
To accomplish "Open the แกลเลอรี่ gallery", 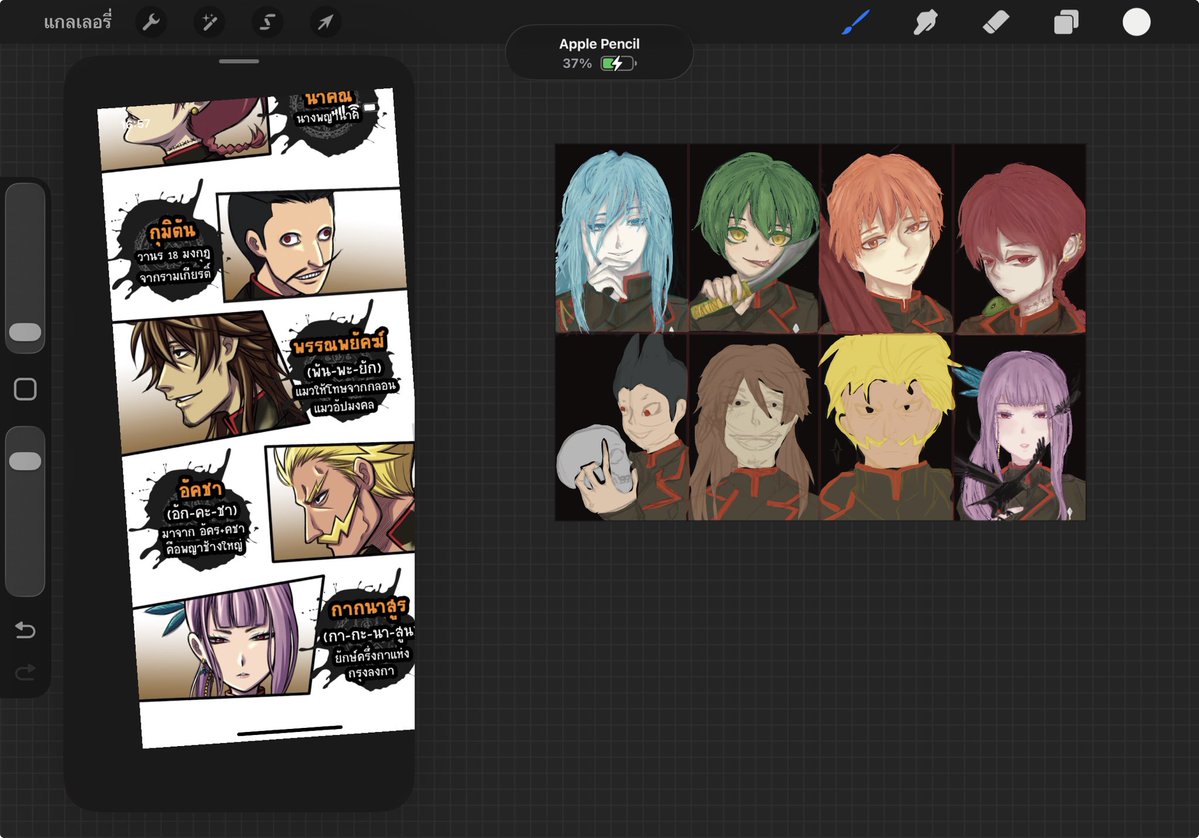I will click(77, 22).
